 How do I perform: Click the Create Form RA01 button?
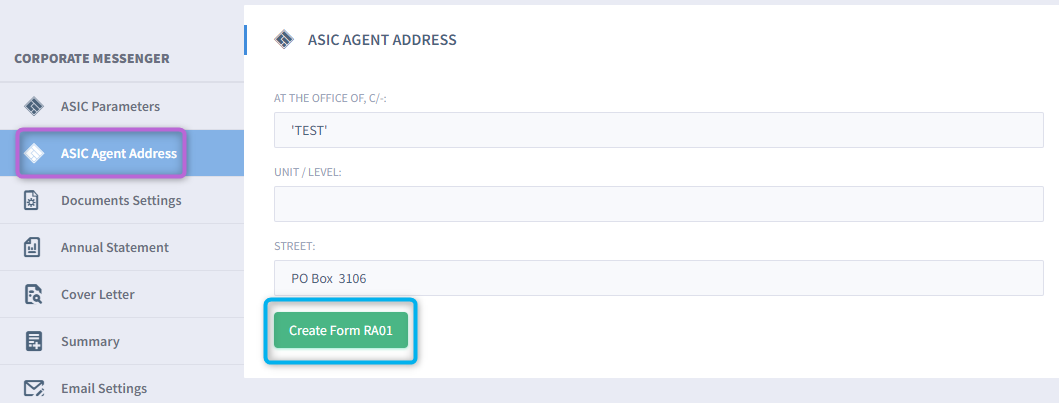tap(341, 330)
